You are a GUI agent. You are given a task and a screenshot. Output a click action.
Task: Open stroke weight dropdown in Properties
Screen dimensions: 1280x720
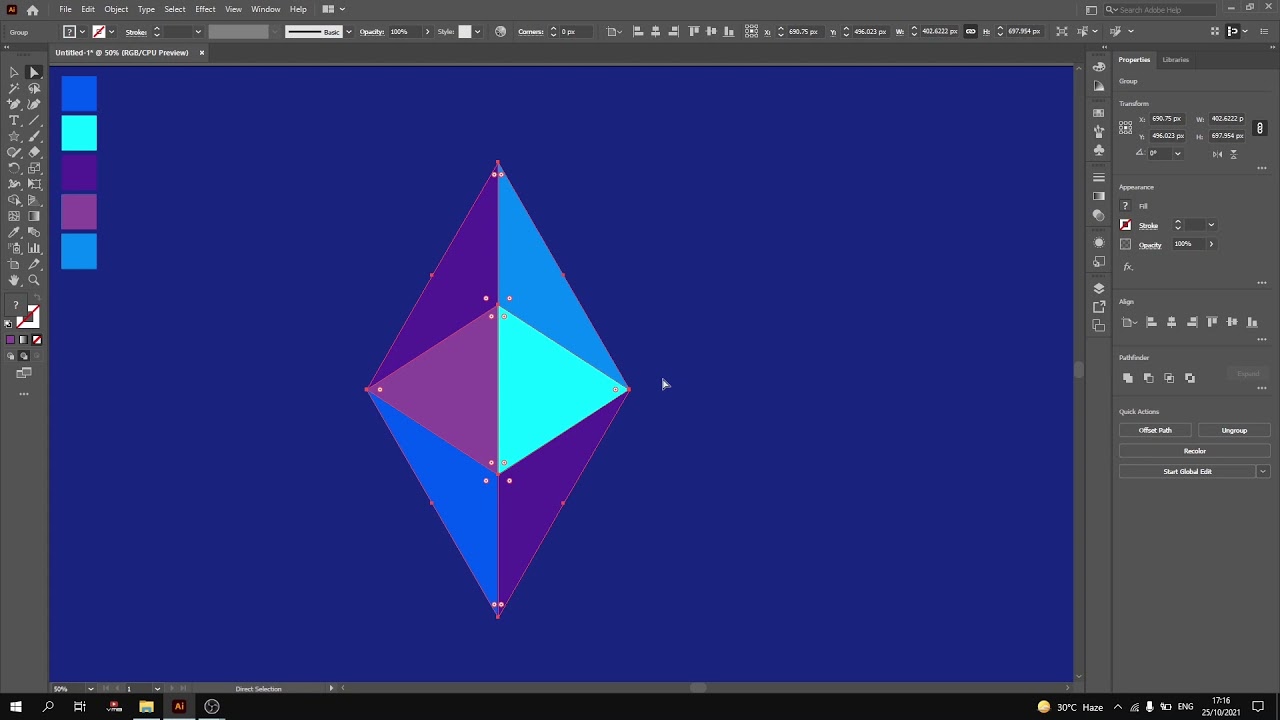1211,225
